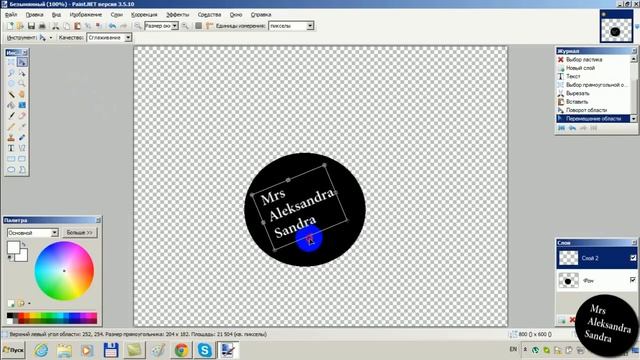Select the Rectangle shape tool

pos(11,158)
